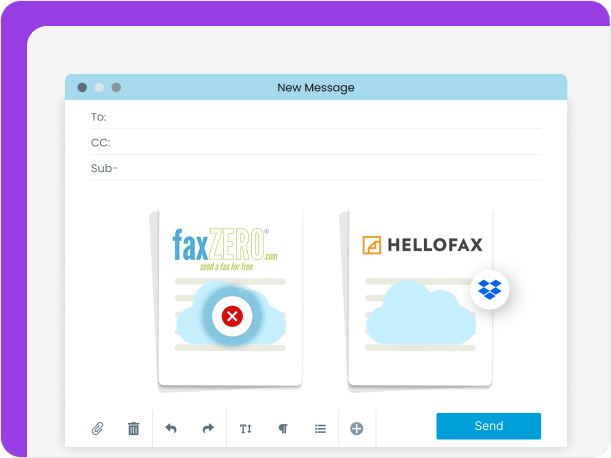Click the light middle window dot
The image size is (611, 458).
99,87
